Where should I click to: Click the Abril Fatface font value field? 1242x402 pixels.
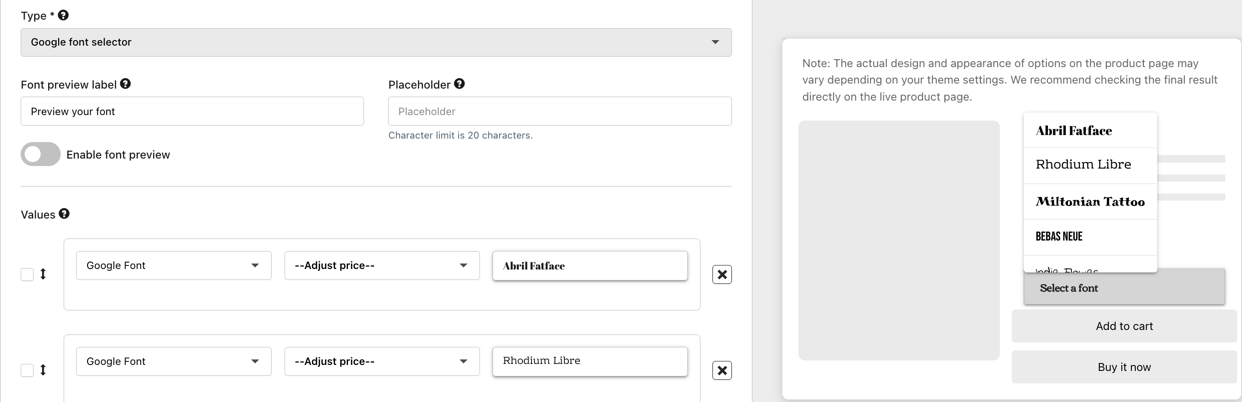coord(590,265)
